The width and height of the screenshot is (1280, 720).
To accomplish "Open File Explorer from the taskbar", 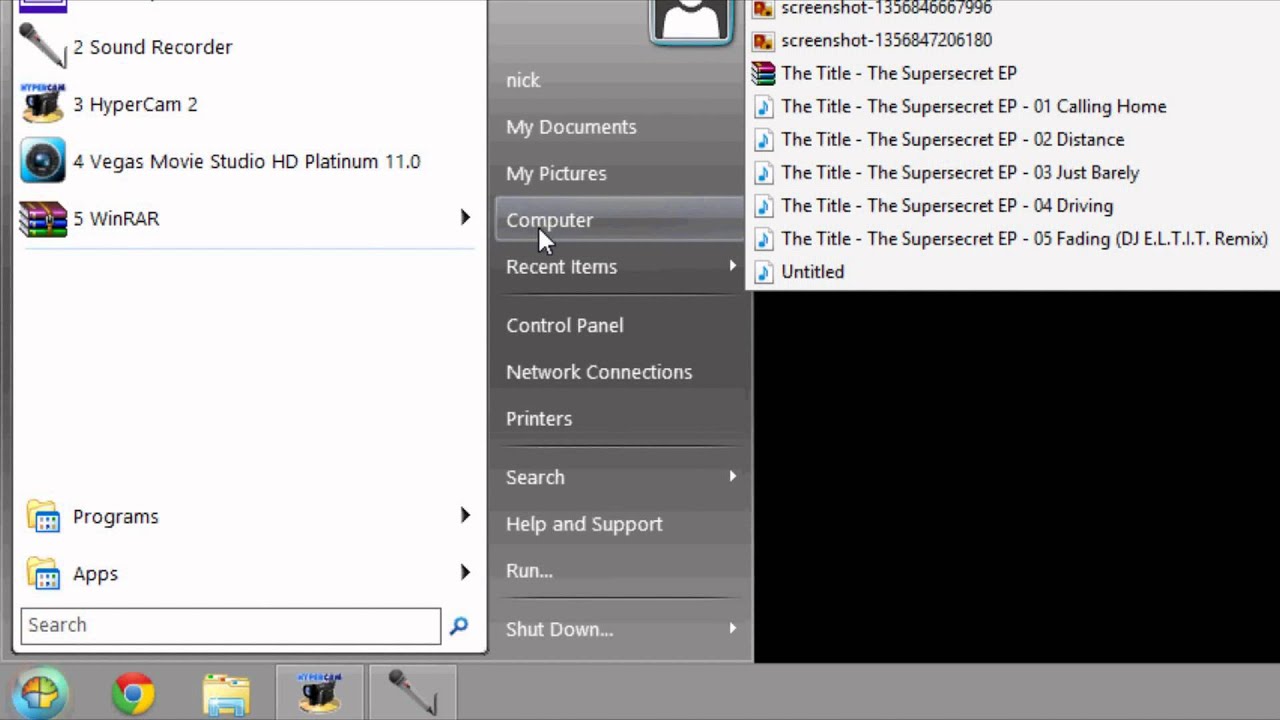I will click(226, 694).
